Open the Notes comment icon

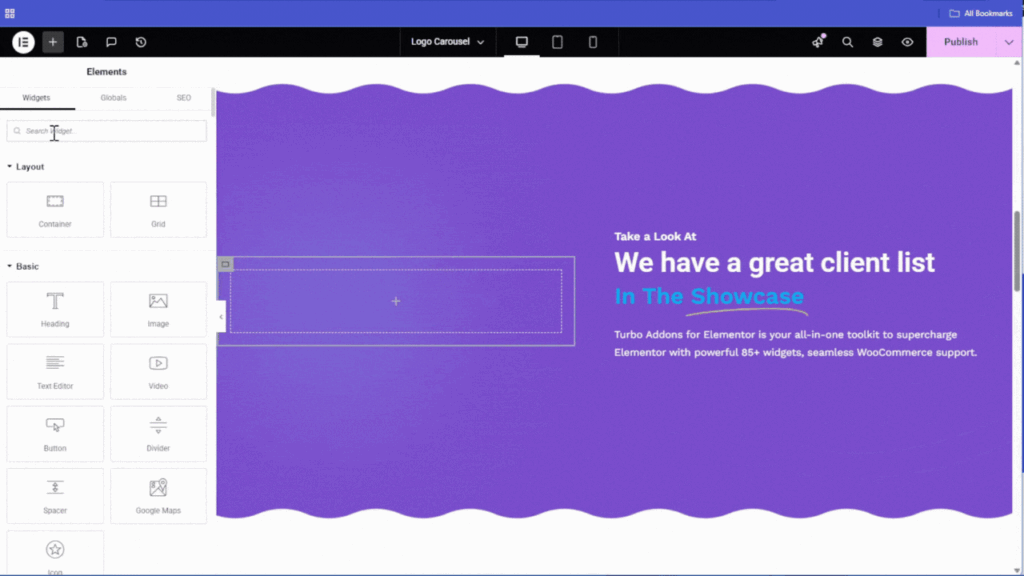[x=111, y=42]
